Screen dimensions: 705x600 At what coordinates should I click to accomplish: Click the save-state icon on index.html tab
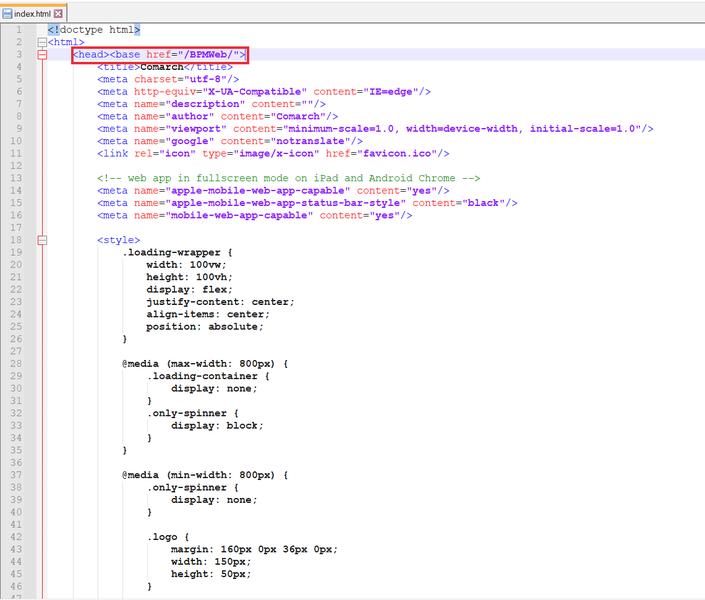[7, 13]
